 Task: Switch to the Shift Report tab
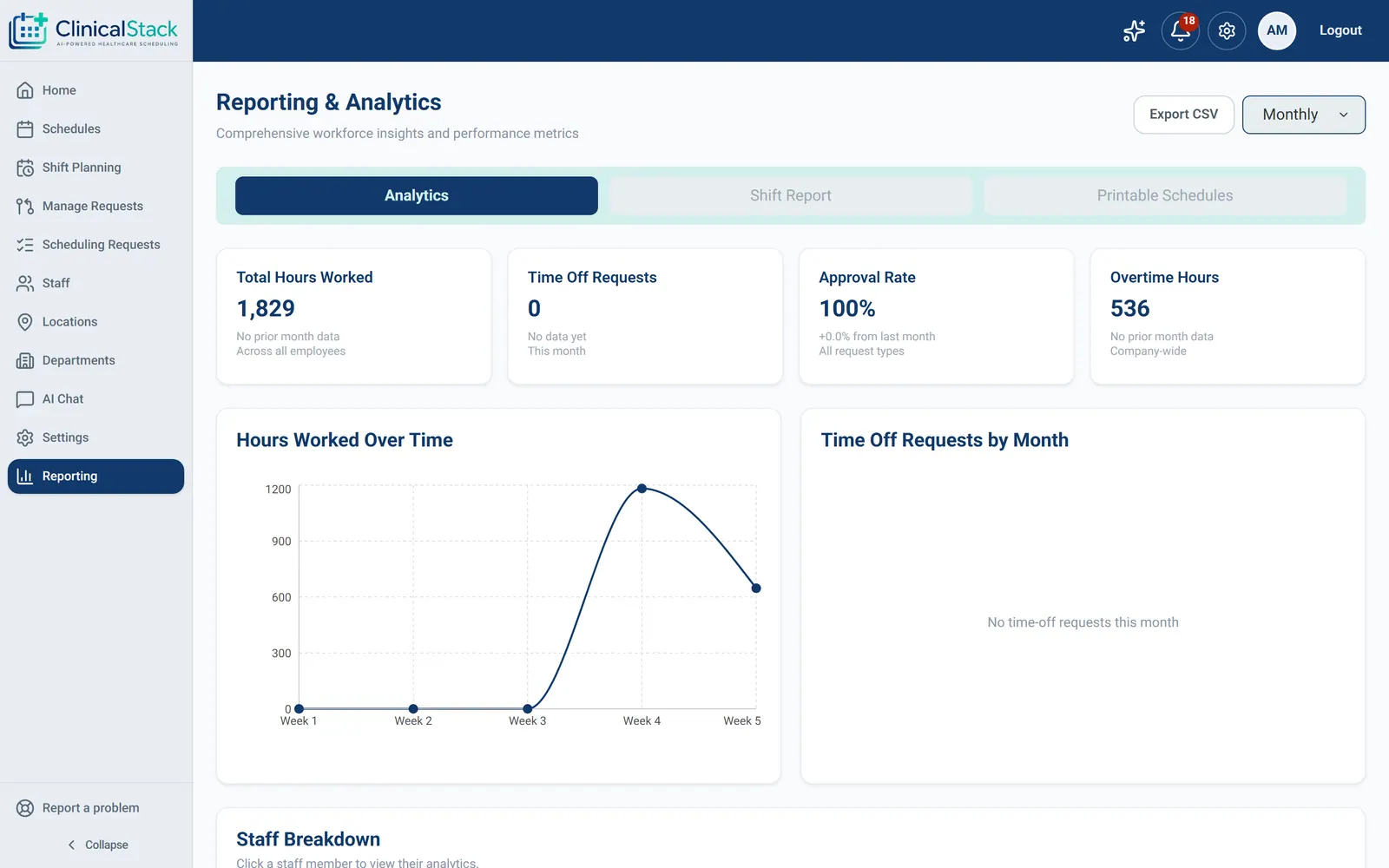pos(791,195)
